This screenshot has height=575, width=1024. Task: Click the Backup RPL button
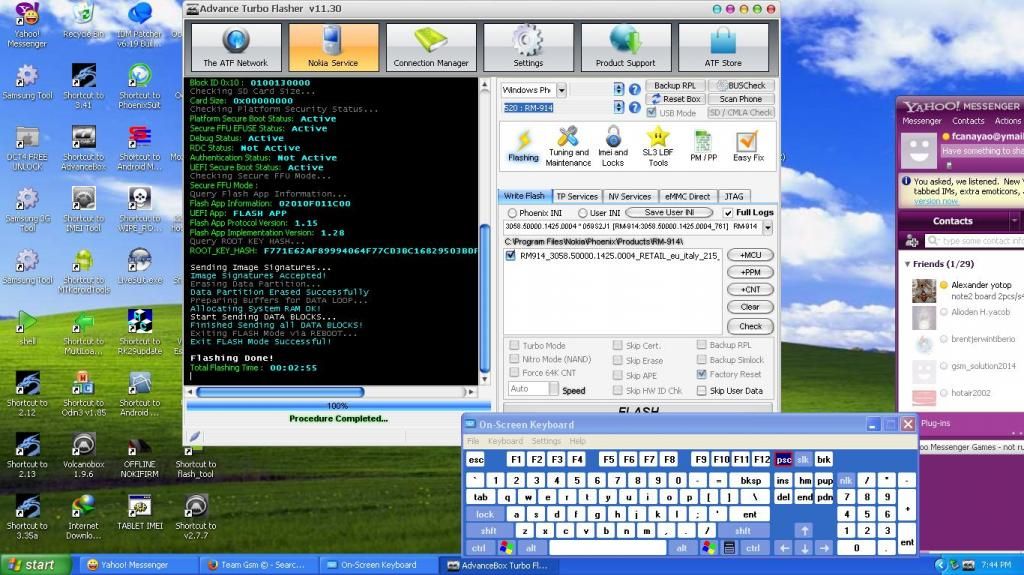tap(675, 86)
